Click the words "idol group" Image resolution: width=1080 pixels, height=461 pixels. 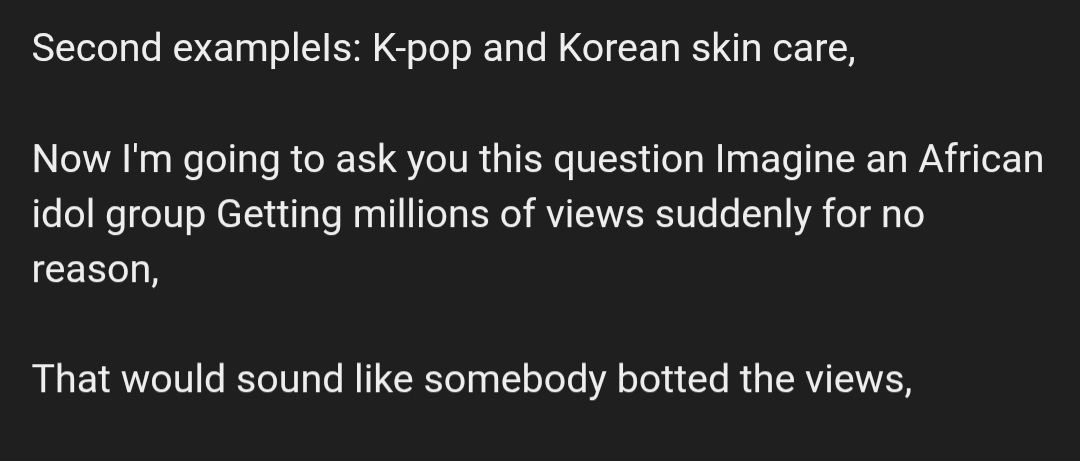pyautogui.click(x=119, y=215)
